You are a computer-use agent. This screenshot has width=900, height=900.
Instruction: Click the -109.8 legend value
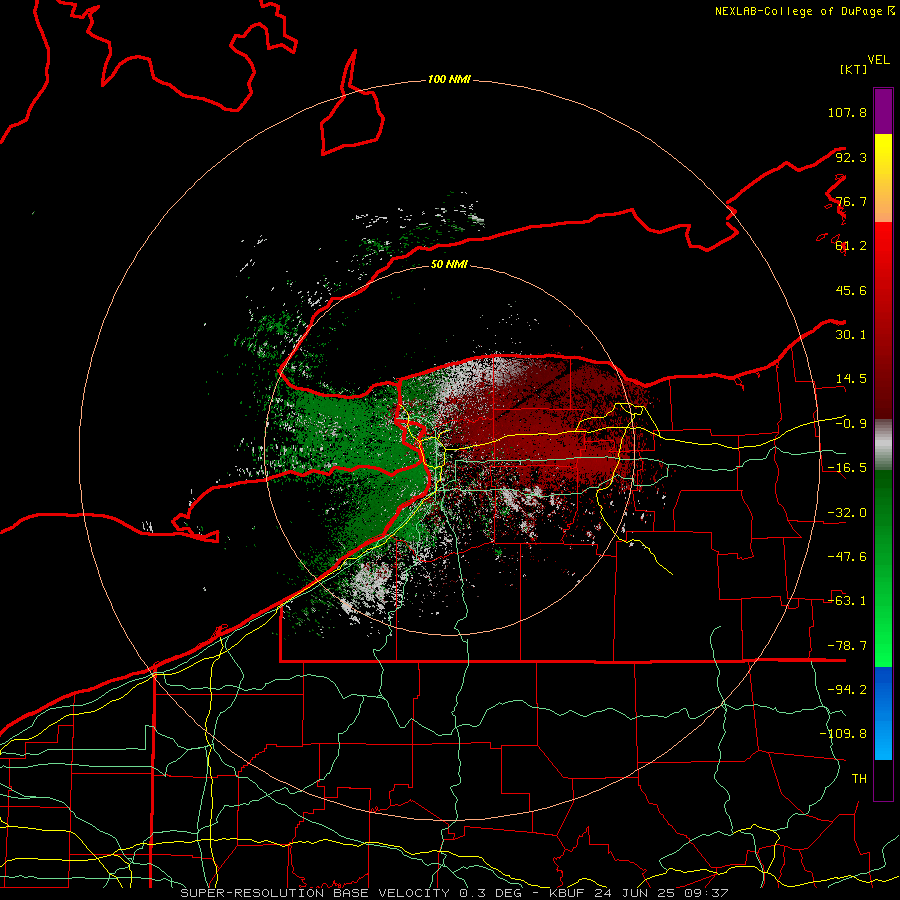(843, 734)
